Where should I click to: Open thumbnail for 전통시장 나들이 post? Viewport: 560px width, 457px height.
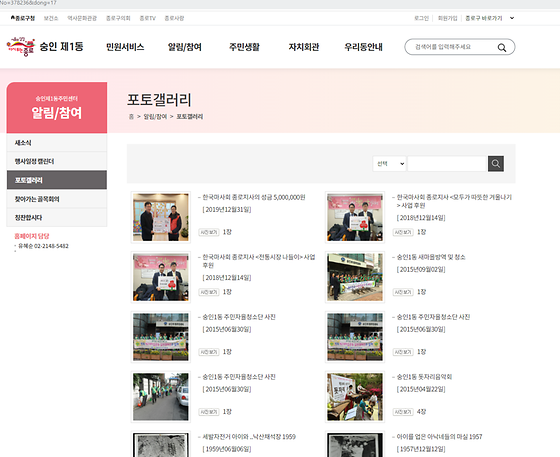161,277
